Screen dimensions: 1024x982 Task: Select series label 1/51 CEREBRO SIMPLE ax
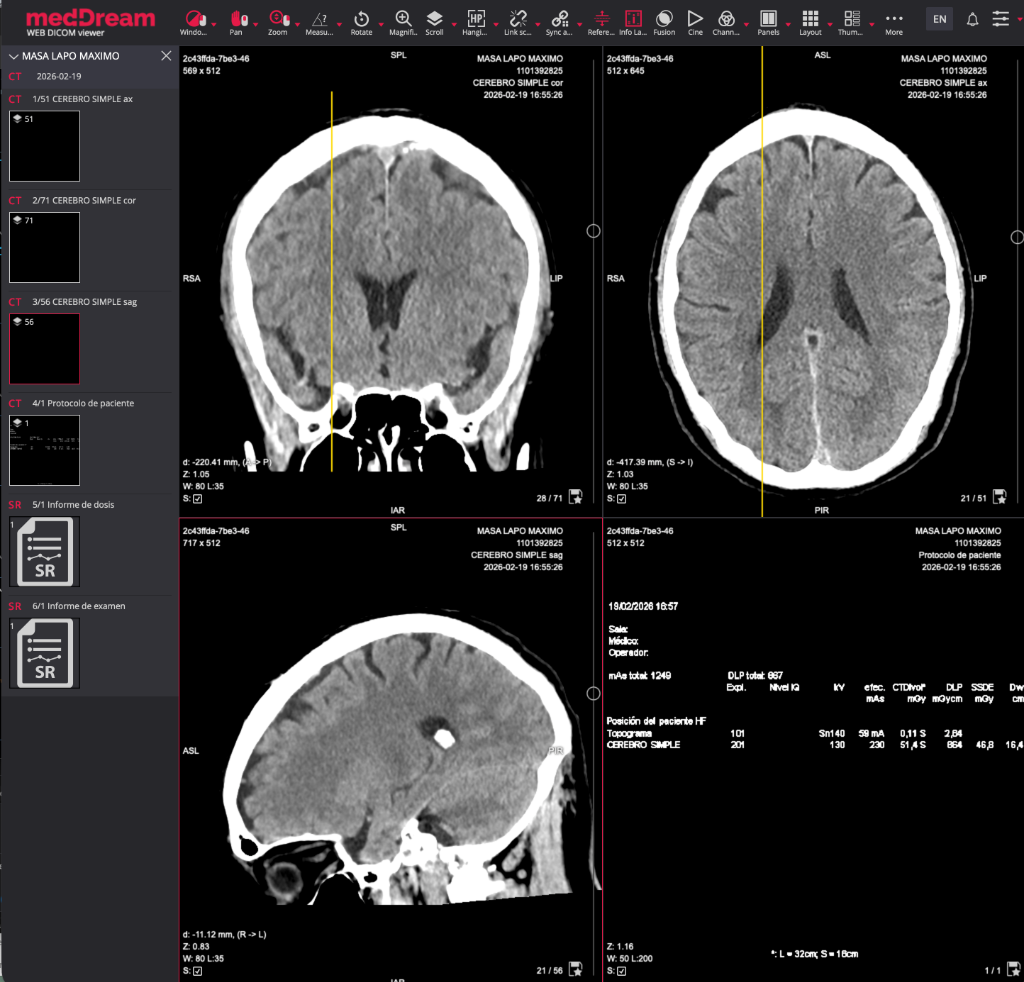coord(82,99)
